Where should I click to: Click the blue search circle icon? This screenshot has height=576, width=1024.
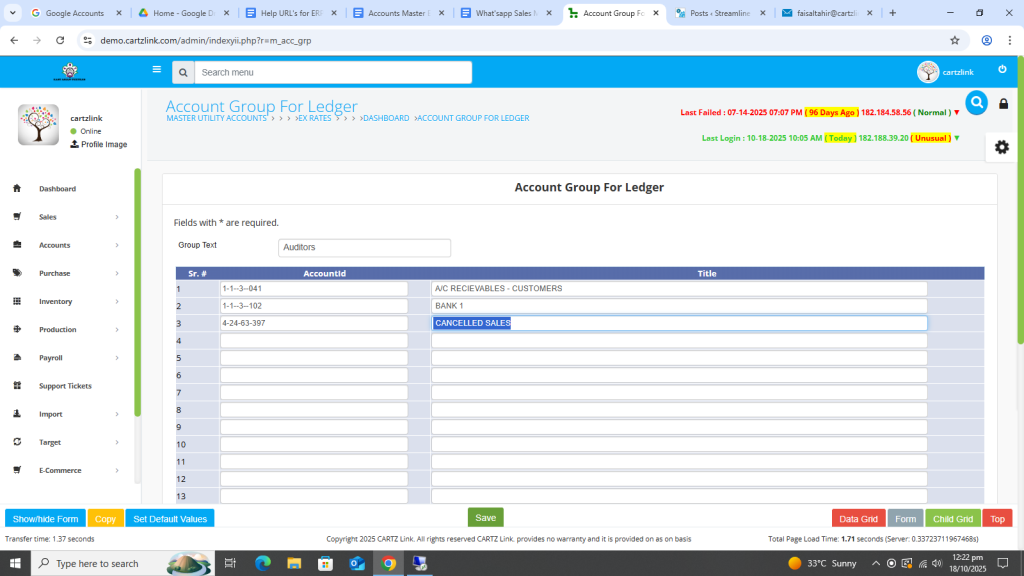click(x=976, y=102)
